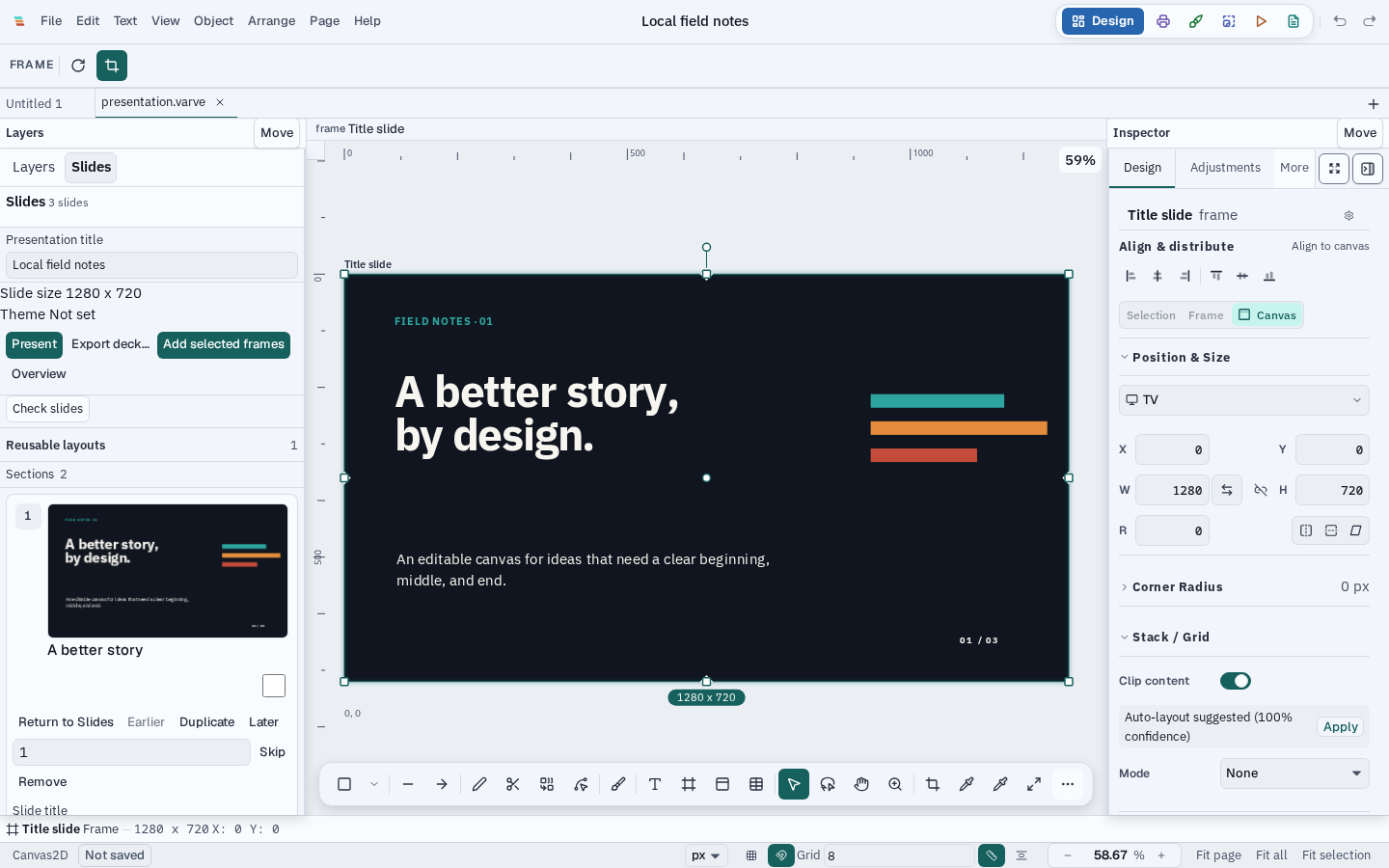
Task: Click the refresh icon beside FRAME
Action: [78, 66]
